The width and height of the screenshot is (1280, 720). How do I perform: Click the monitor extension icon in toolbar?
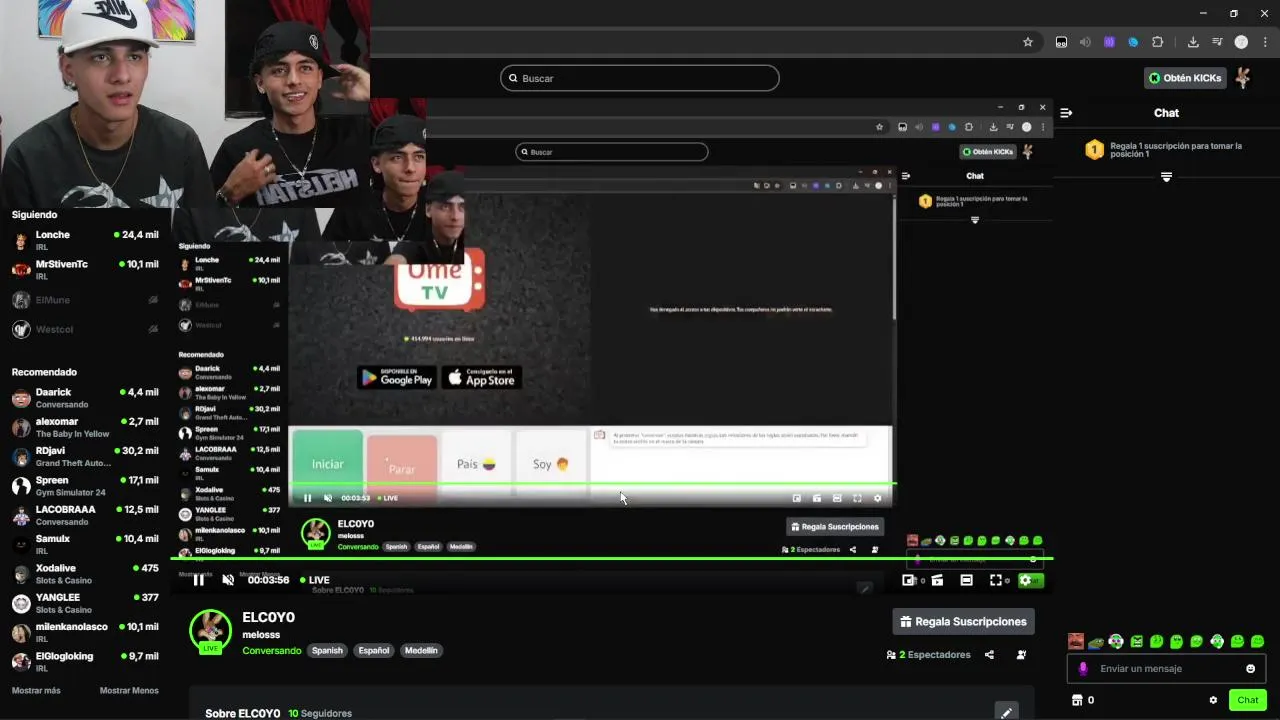[1061, 42]
